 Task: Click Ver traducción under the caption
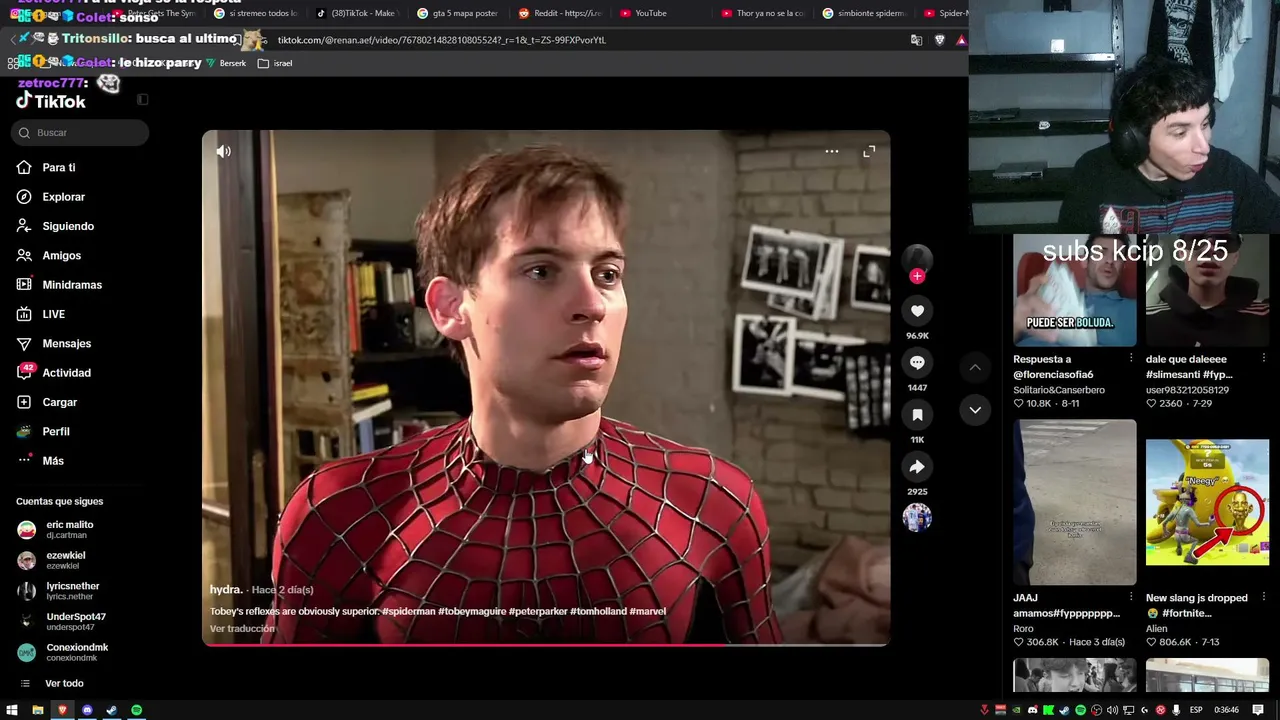click(242, 629)
